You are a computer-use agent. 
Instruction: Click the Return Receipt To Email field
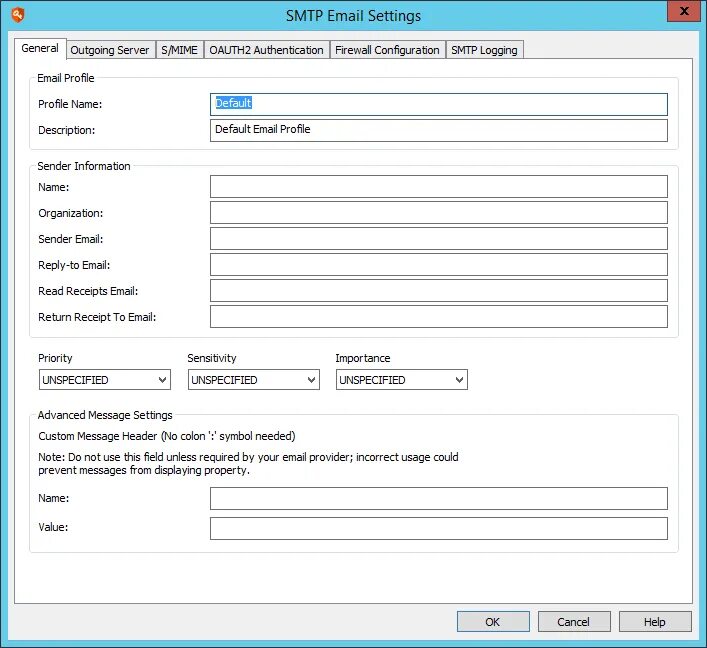[x=439, y=317]
